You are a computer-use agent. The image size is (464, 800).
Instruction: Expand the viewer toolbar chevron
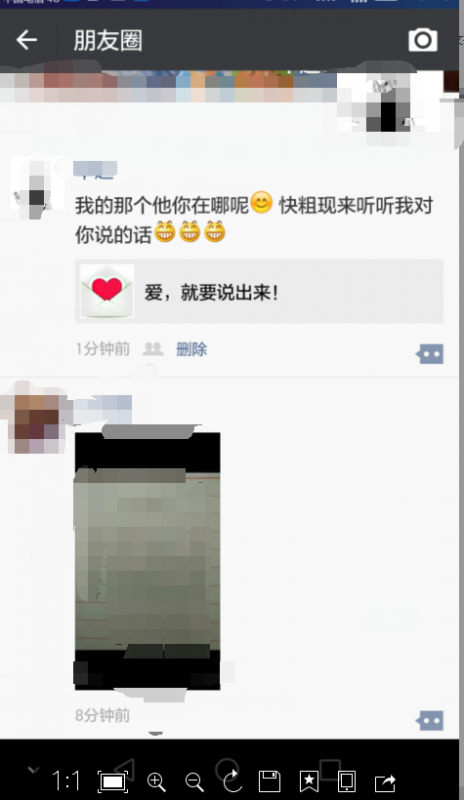click(33, 770)
